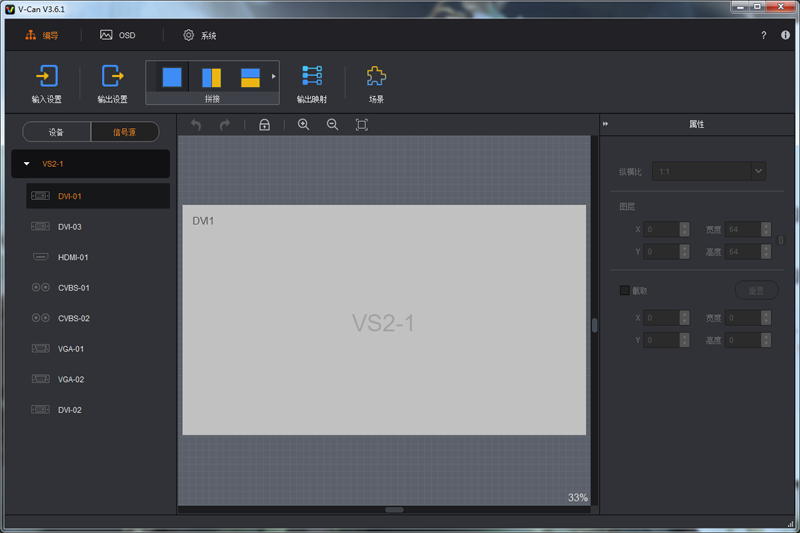Image resolution: width=800 pixels, height=533 pixels.
Task: Open 输入设置 input settings
Action: pyautogui.click(x=46, y=82)
